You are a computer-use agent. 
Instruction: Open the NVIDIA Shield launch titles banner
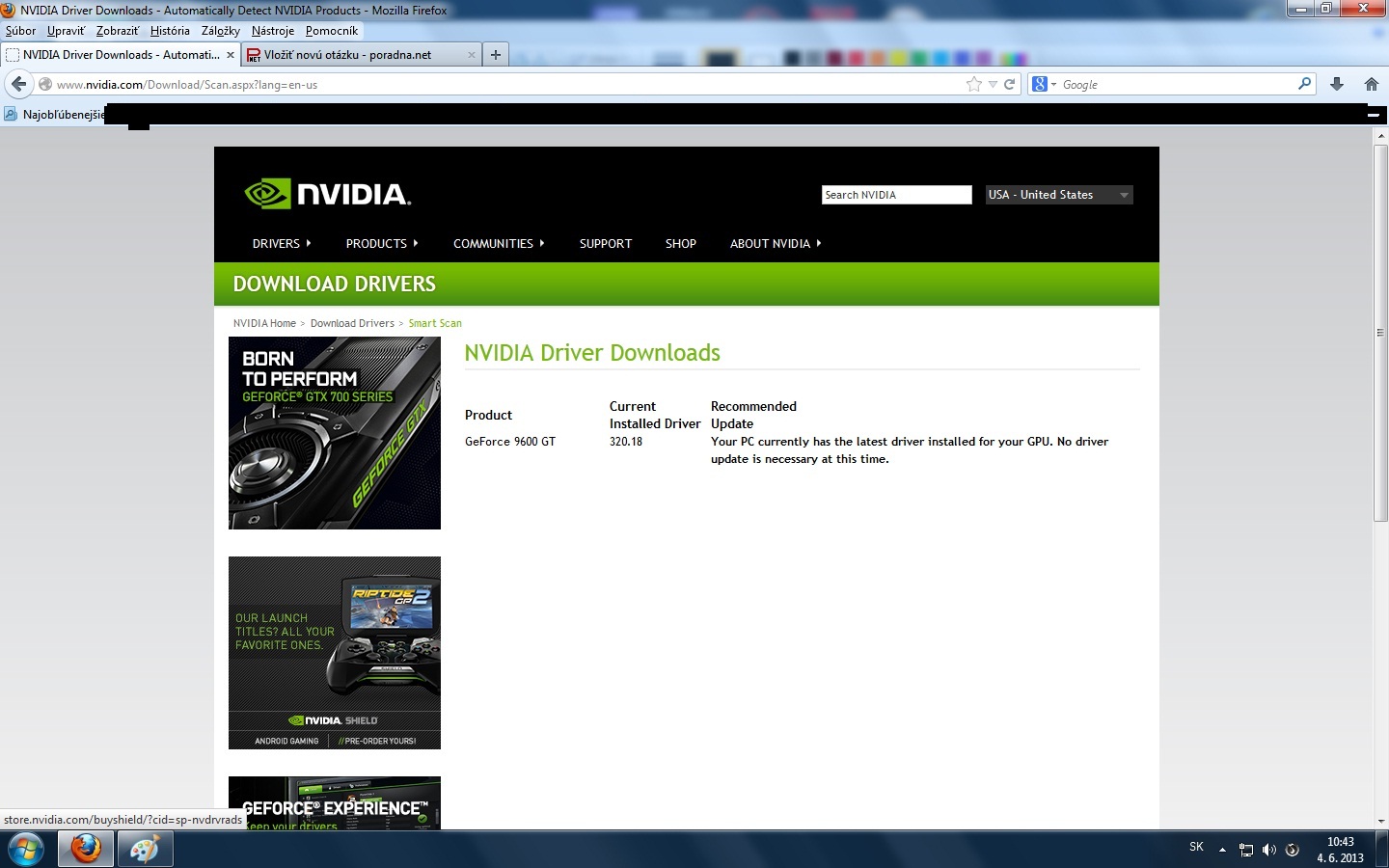pos(335,653)
